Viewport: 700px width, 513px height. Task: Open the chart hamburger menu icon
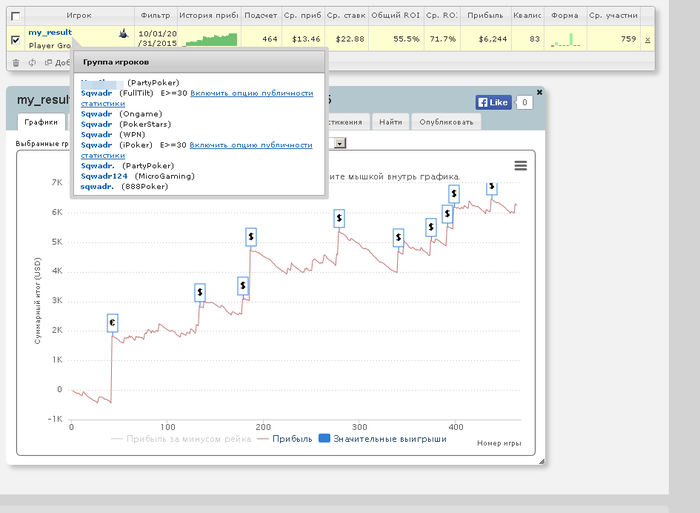521,166
